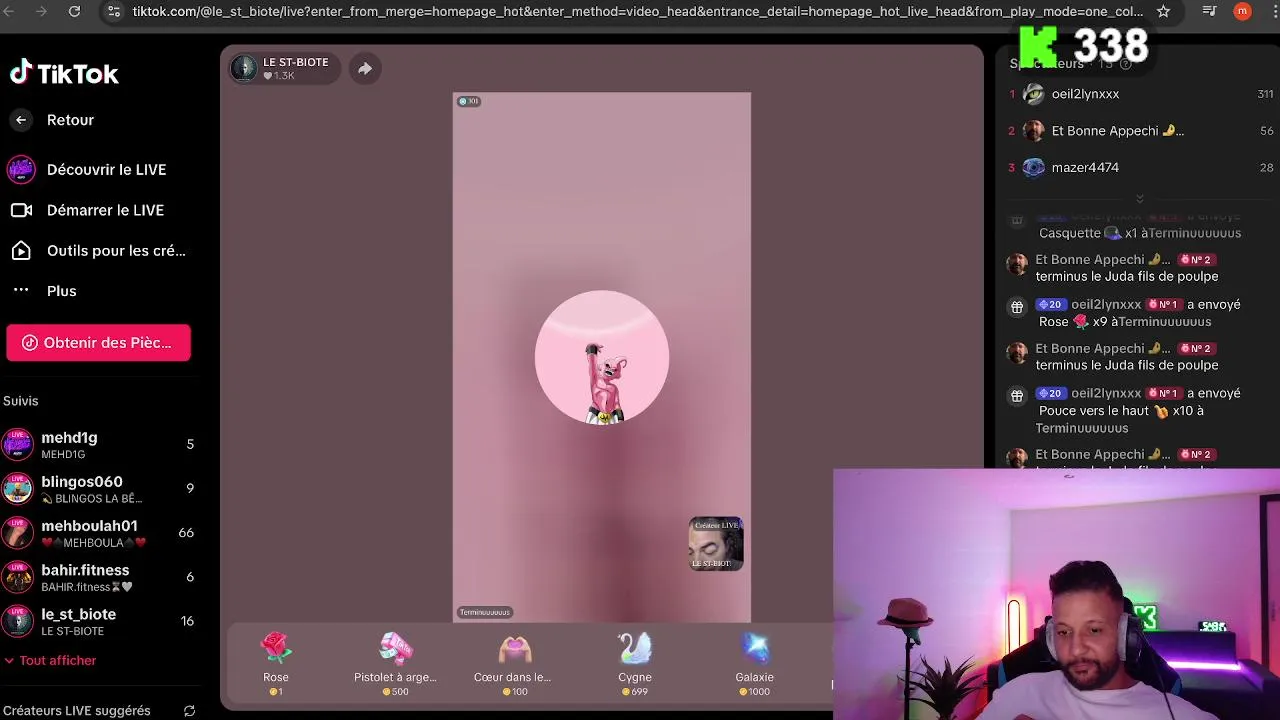Open le_st_biote in followed list
The width and height of the screenshot is (1280, 720).
click(x=100, y=621)
